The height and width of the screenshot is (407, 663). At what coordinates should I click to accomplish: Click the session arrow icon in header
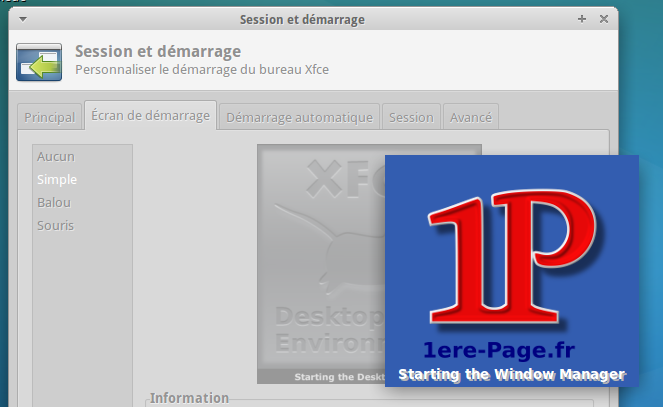tap(40, 61)
